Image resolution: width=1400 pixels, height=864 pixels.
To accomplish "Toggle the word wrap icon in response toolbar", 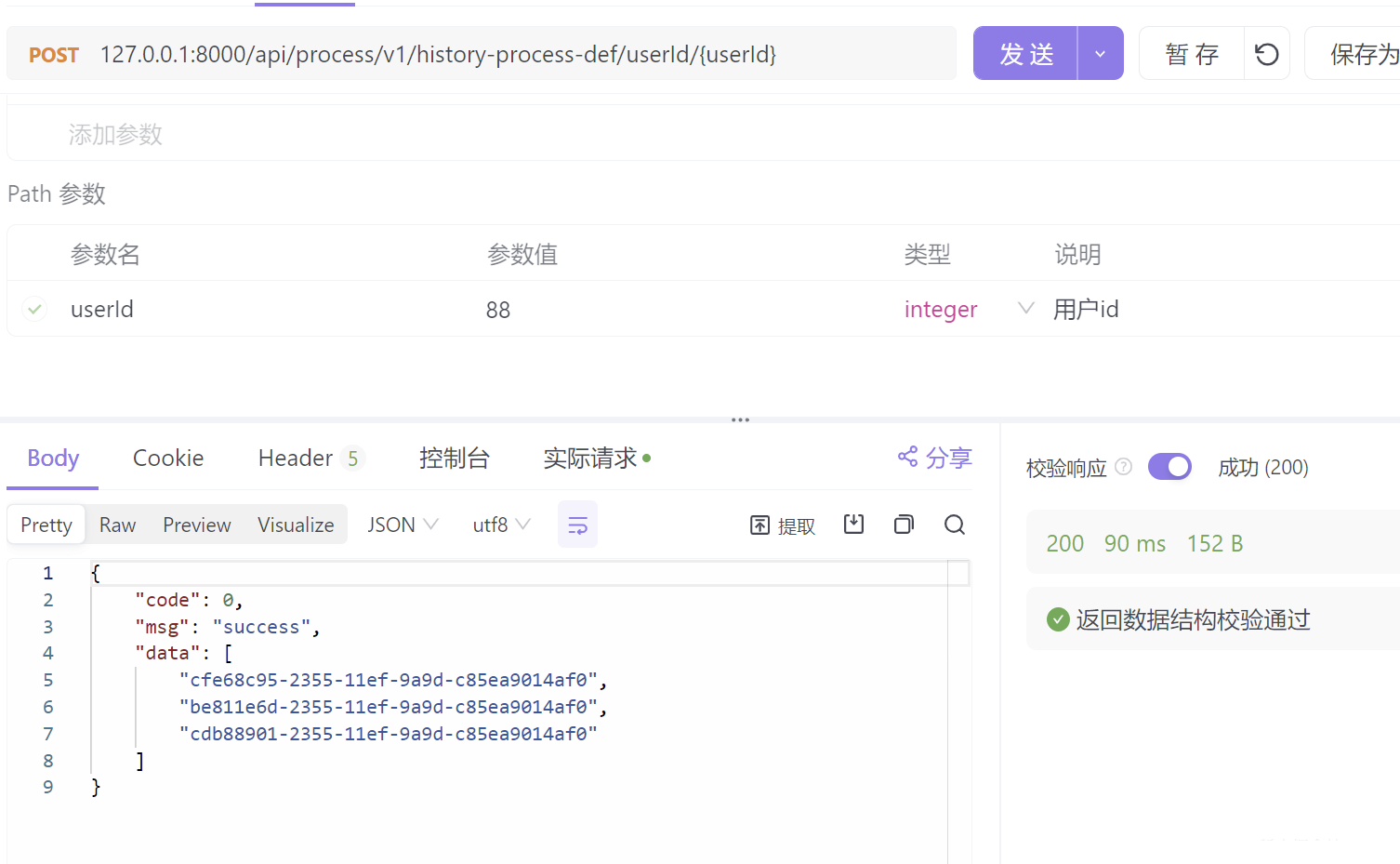I will [x=577, y=525].
